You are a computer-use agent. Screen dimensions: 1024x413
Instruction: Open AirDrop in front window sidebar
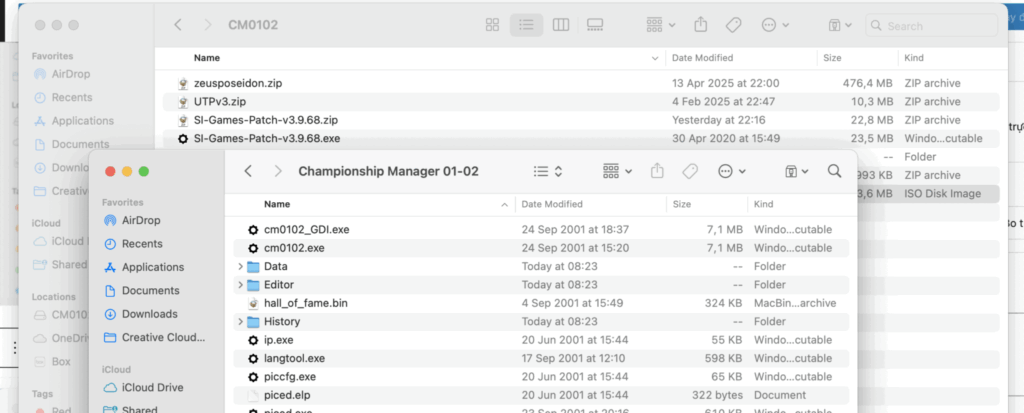(141, 220)
